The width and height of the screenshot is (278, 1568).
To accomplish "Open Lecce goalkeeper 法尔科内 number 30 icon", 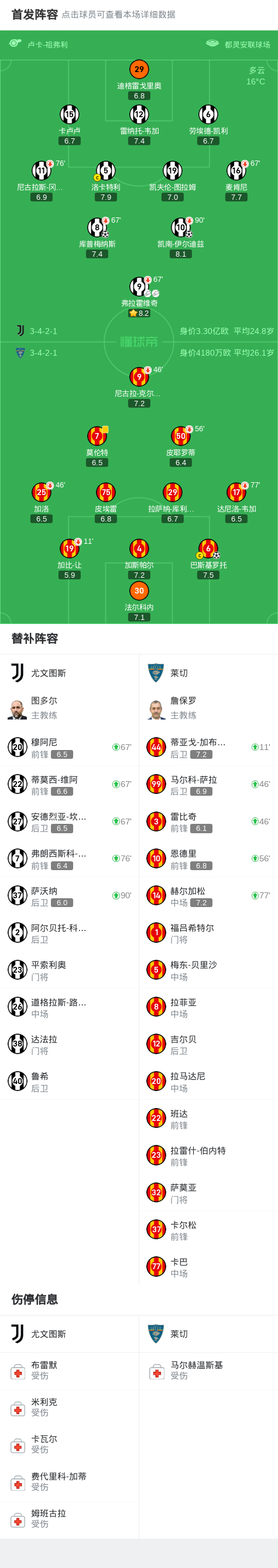I will 139,591.
